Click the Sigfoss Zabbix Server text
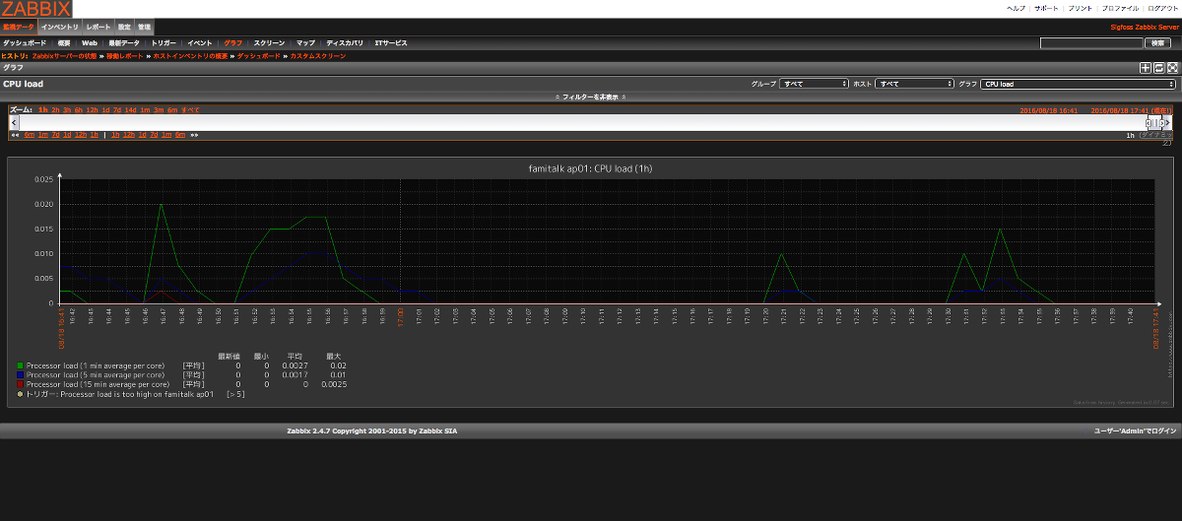Screen dimensions: 1182x521 pos(1144,27)
